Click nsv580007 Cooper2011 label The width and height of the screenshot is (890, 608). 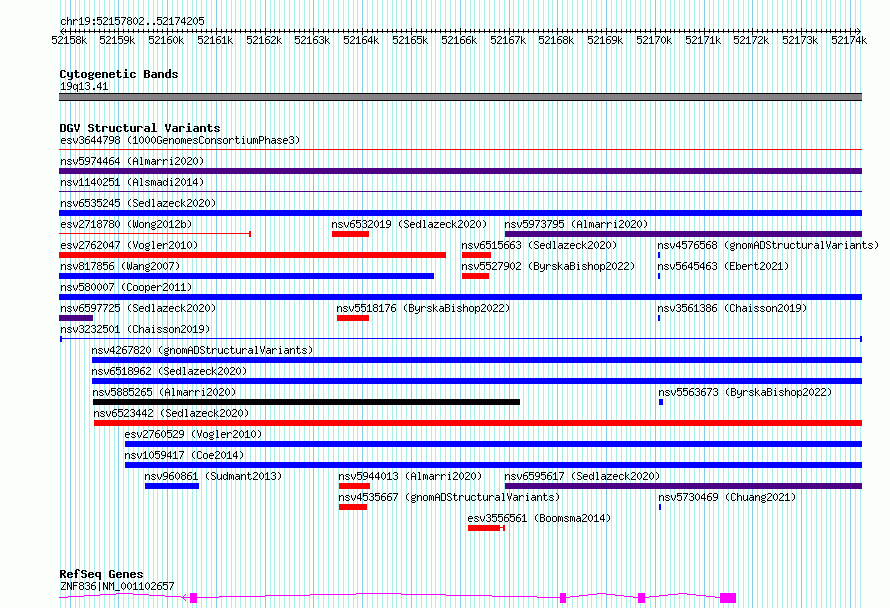126,287
